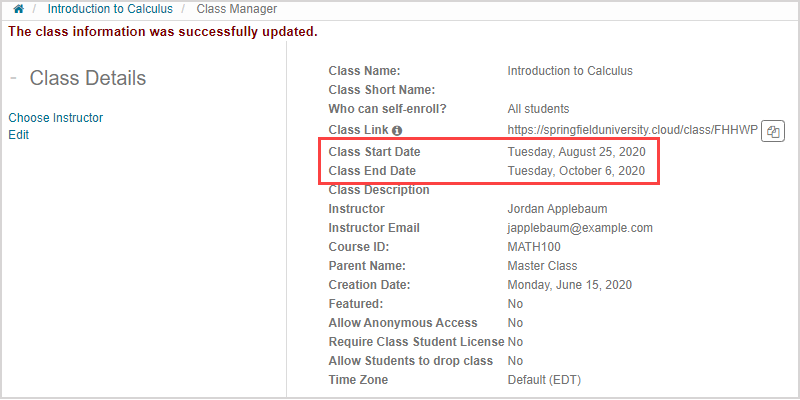Viewport: 800px width, 400px height.
Task: Click the All students self-enroll value
Action: (x=538, y=109)
